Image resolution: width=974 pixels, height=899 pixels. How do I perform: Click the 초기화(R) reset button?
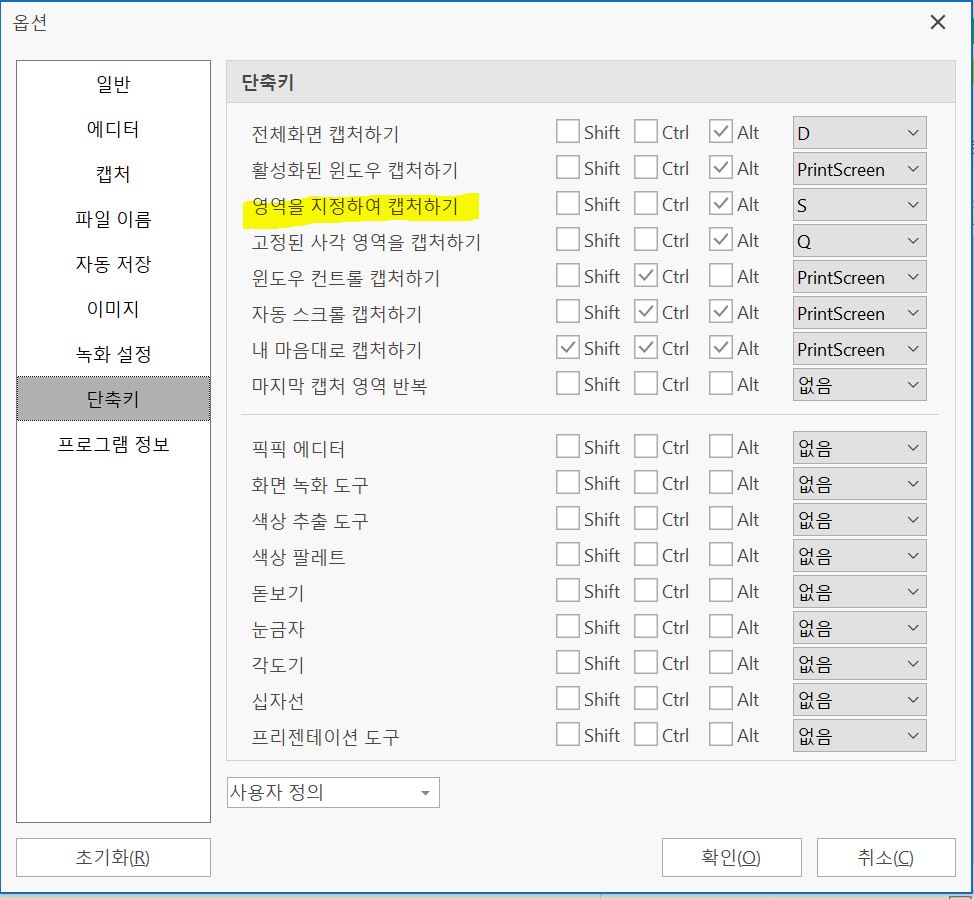coord(113,857)
